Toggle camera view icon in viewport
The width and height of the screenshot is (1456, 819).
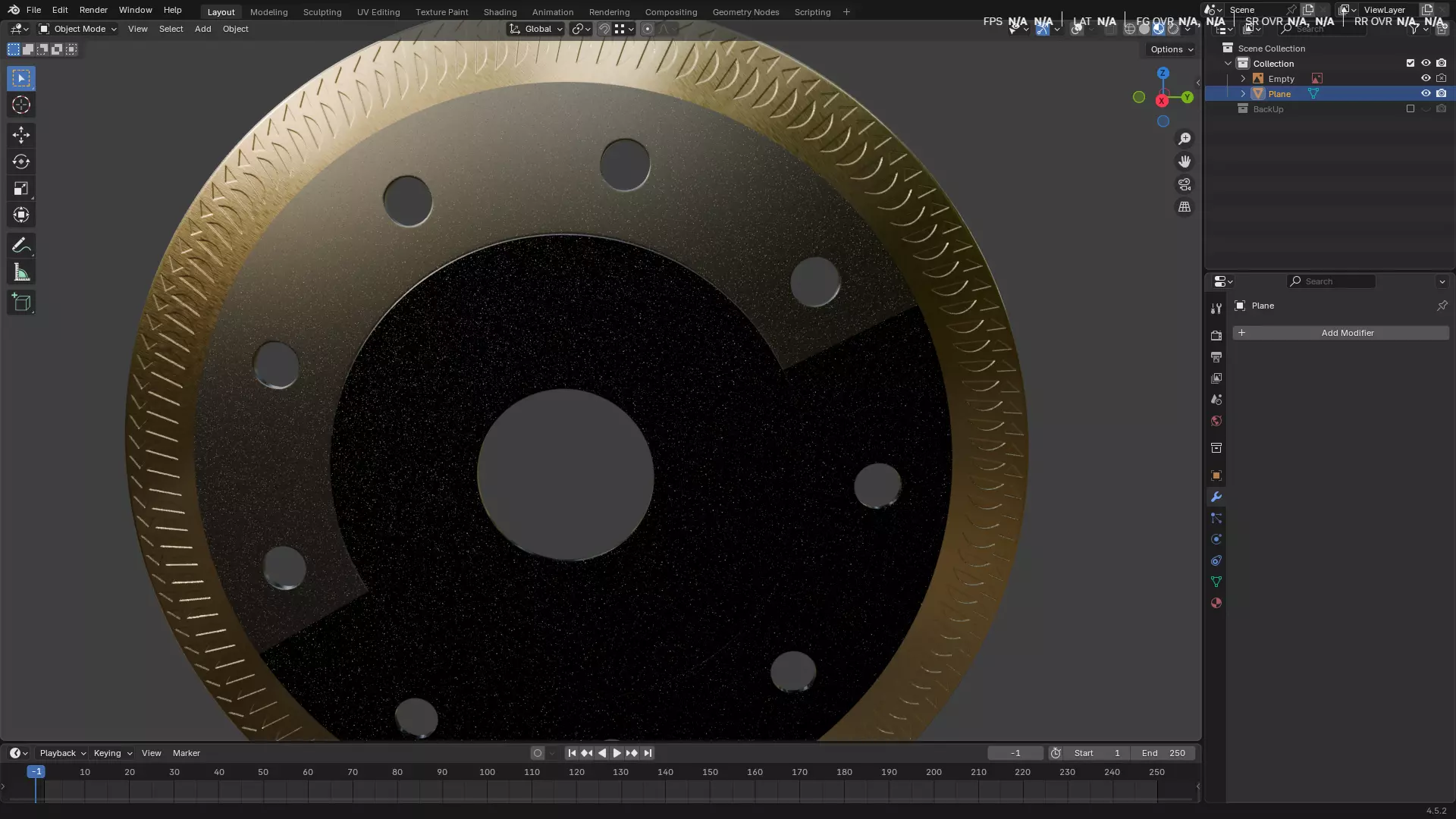tap(1185, 184)
